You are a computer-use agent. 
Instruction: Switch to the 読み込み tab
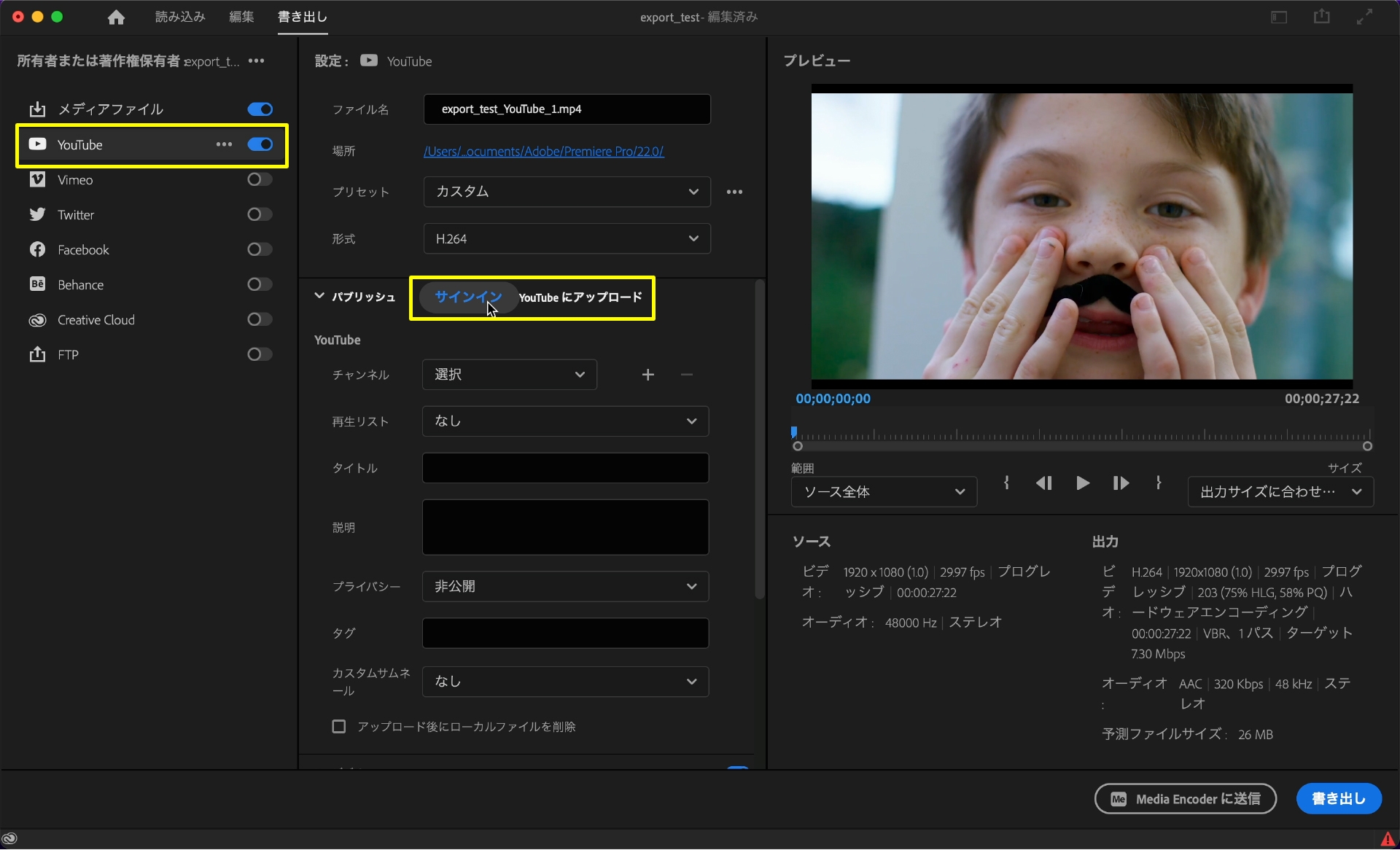tap(180, 17)
